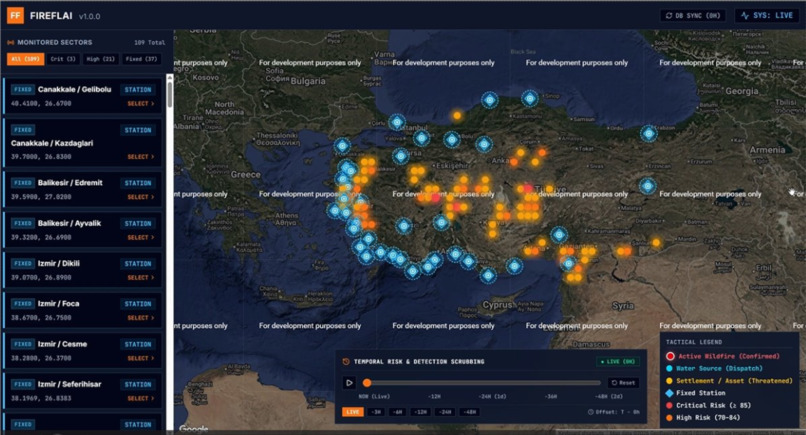Click the STATION badge on Canakkale / Gelibolu

pos(138,89)
